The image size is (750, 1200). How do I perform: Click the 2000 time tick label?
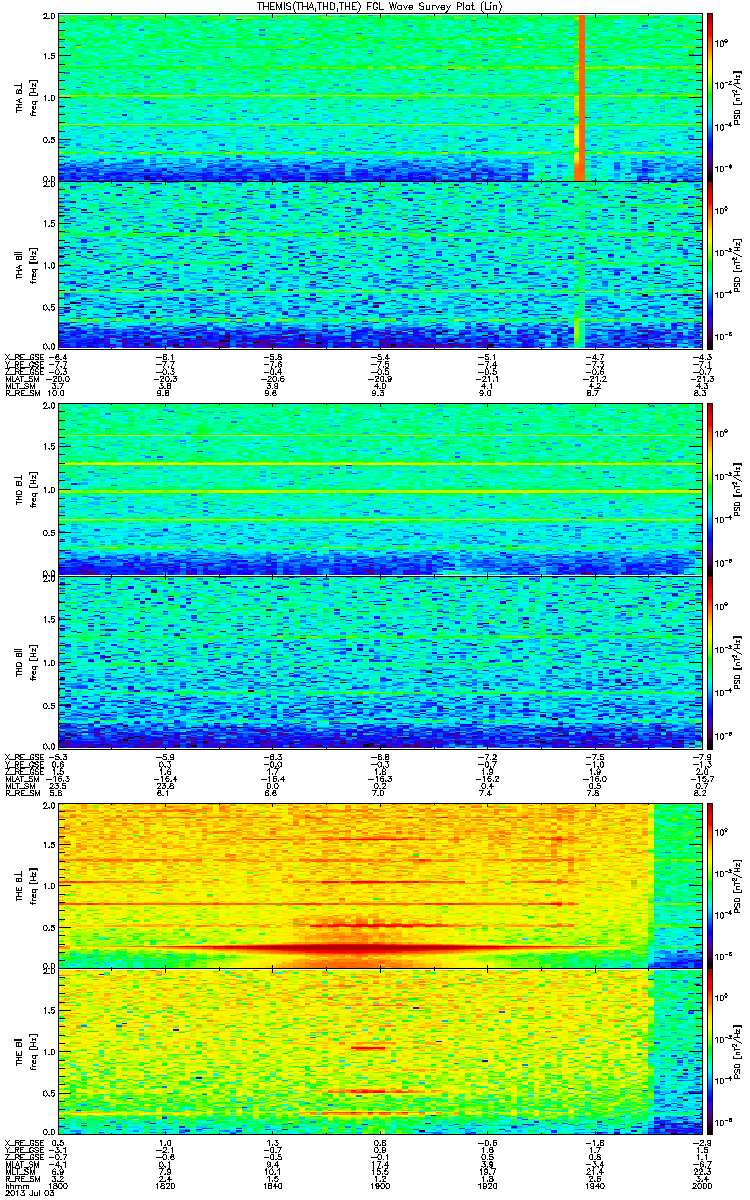coord(700,1184)
